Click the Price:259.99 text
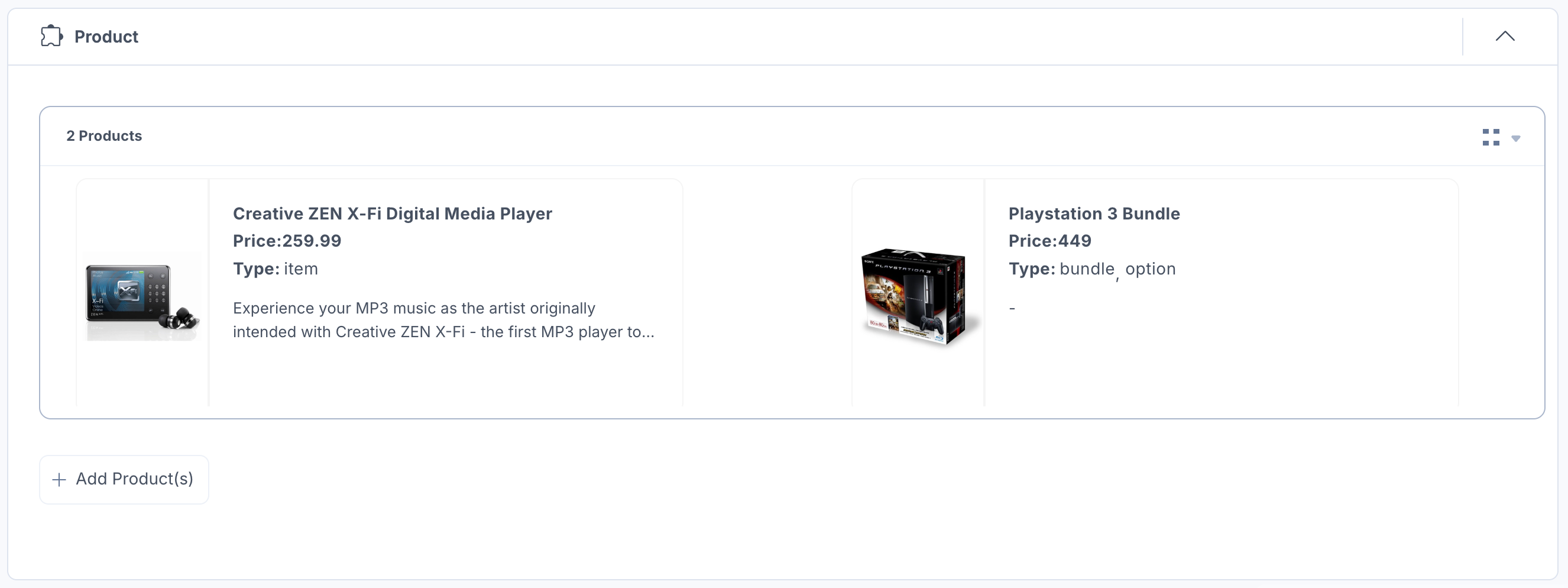Screen dimensions: 1568x588 pyautogui.click(x=287, y=241)
